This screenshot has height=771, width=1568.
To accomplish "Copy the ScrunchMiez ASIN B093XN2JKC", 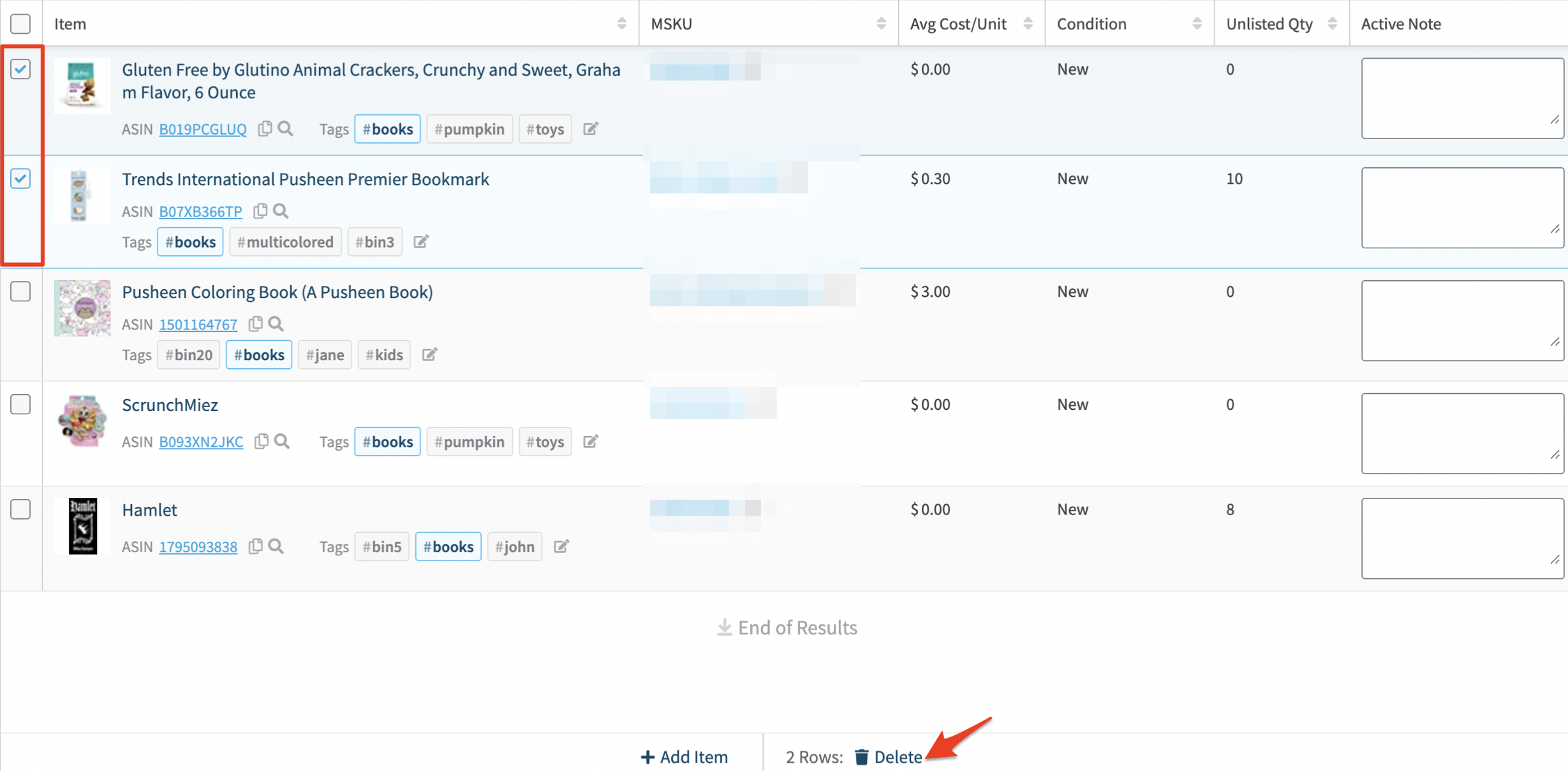I will coord(261,442).
